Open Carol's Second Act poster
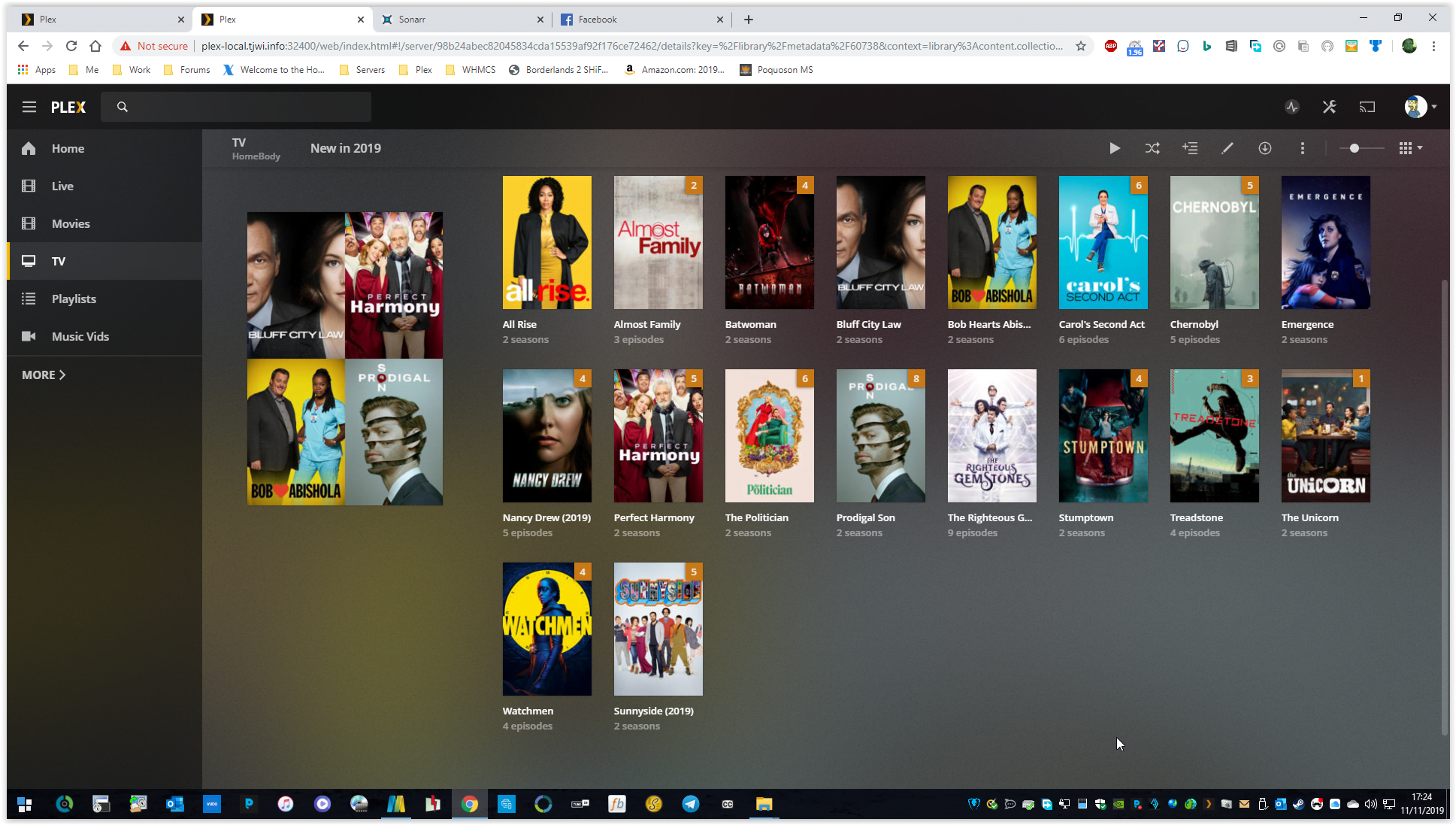Viewport: 1456px width, 825px height. 1103,242
